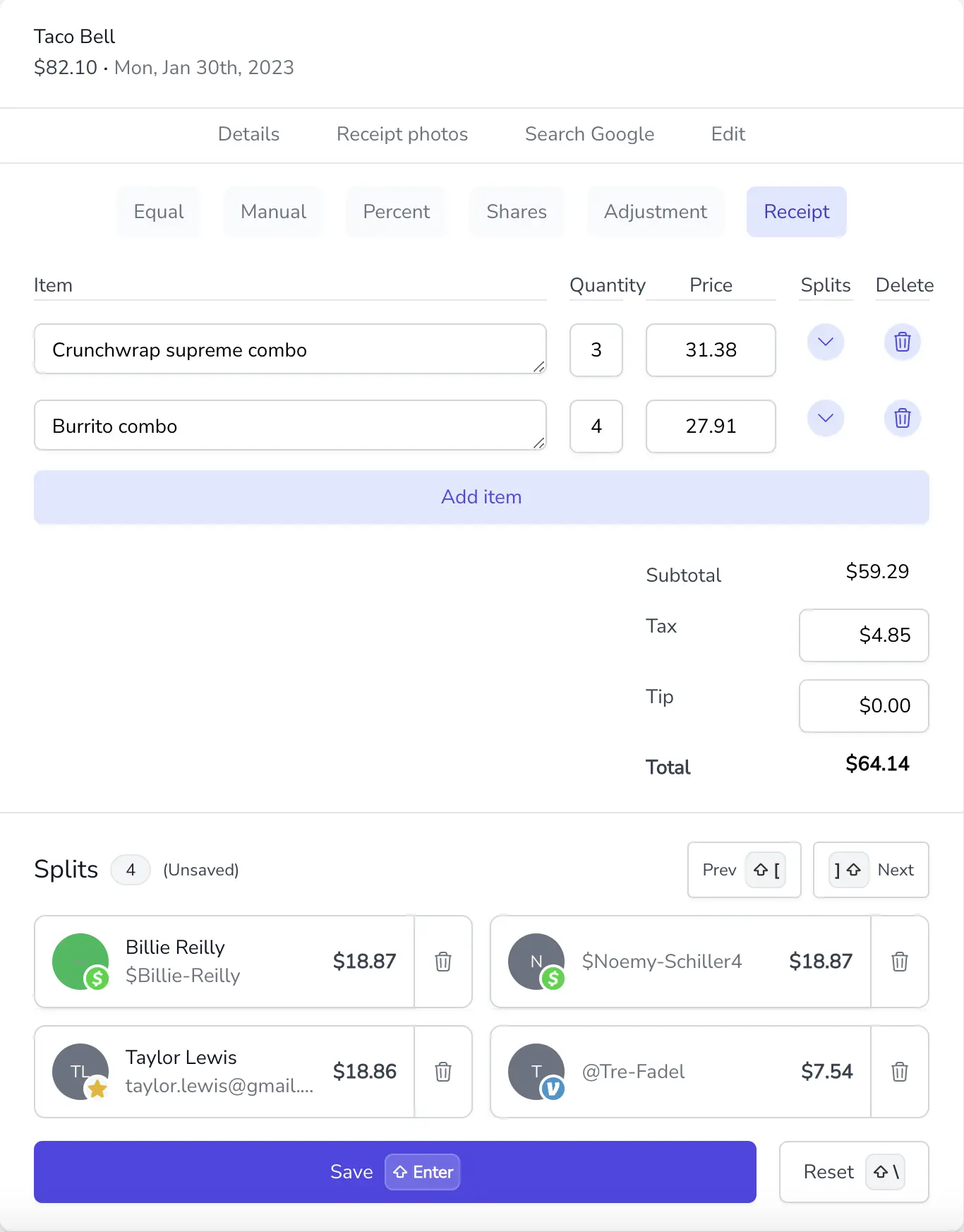
Task: Switch to Adjustment split mode
Action: 656,212
